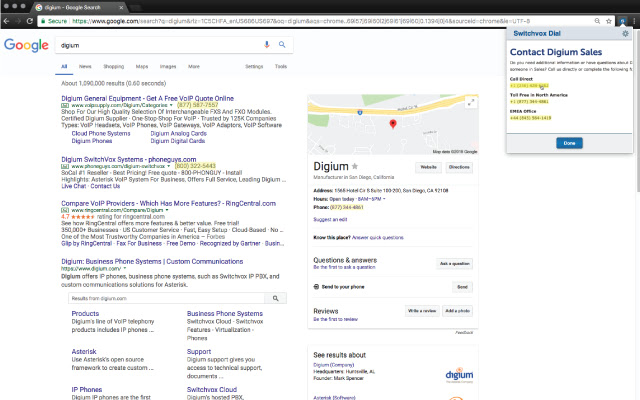The height and width of the screenshot is (400, 640).
Task: Click the browser address bar URL
Action: tap(301, 21)
